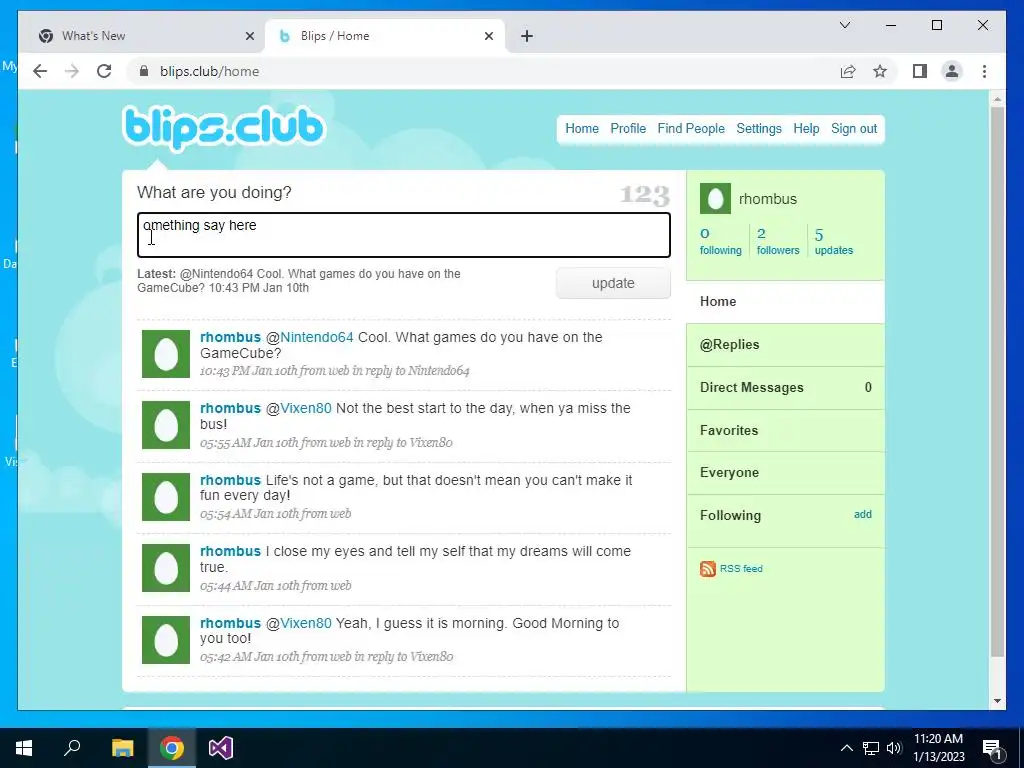The width and height of the screenshot is (1024, 768).
Task: Click the blips.club logo
Action: 223,128
